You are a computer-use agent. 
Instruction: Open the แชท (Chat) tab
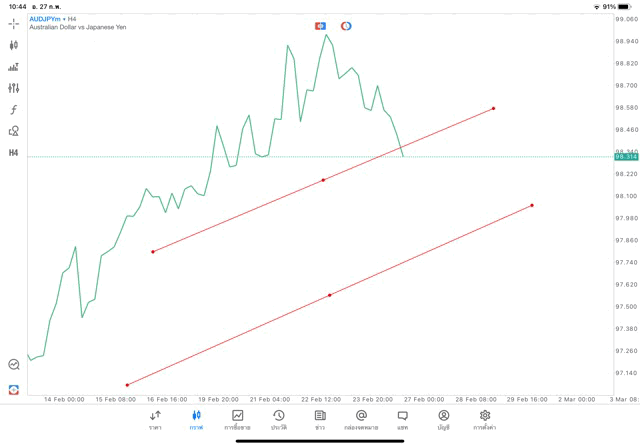click(402, 420)
